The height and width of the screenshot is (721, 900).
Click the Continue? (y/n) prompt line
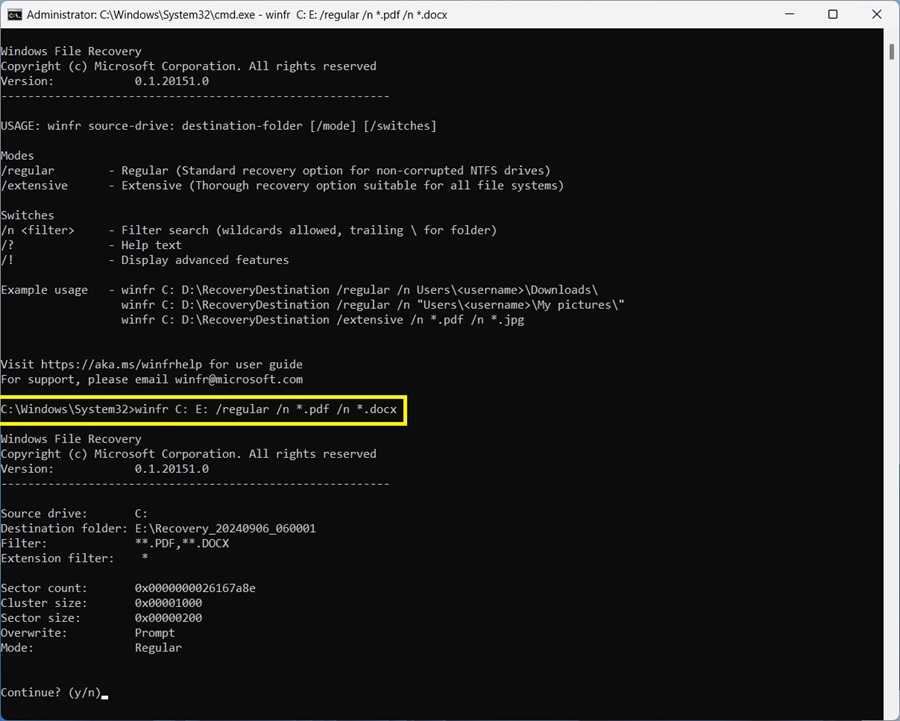click(x=50, y=692)
